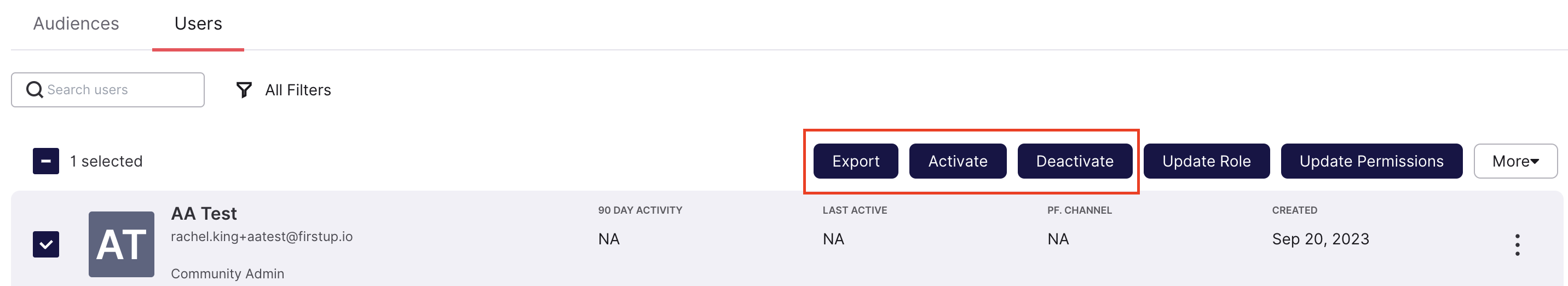Click the search magnifier icon
The image size is (1568, 286).
[x=34, y=90]
